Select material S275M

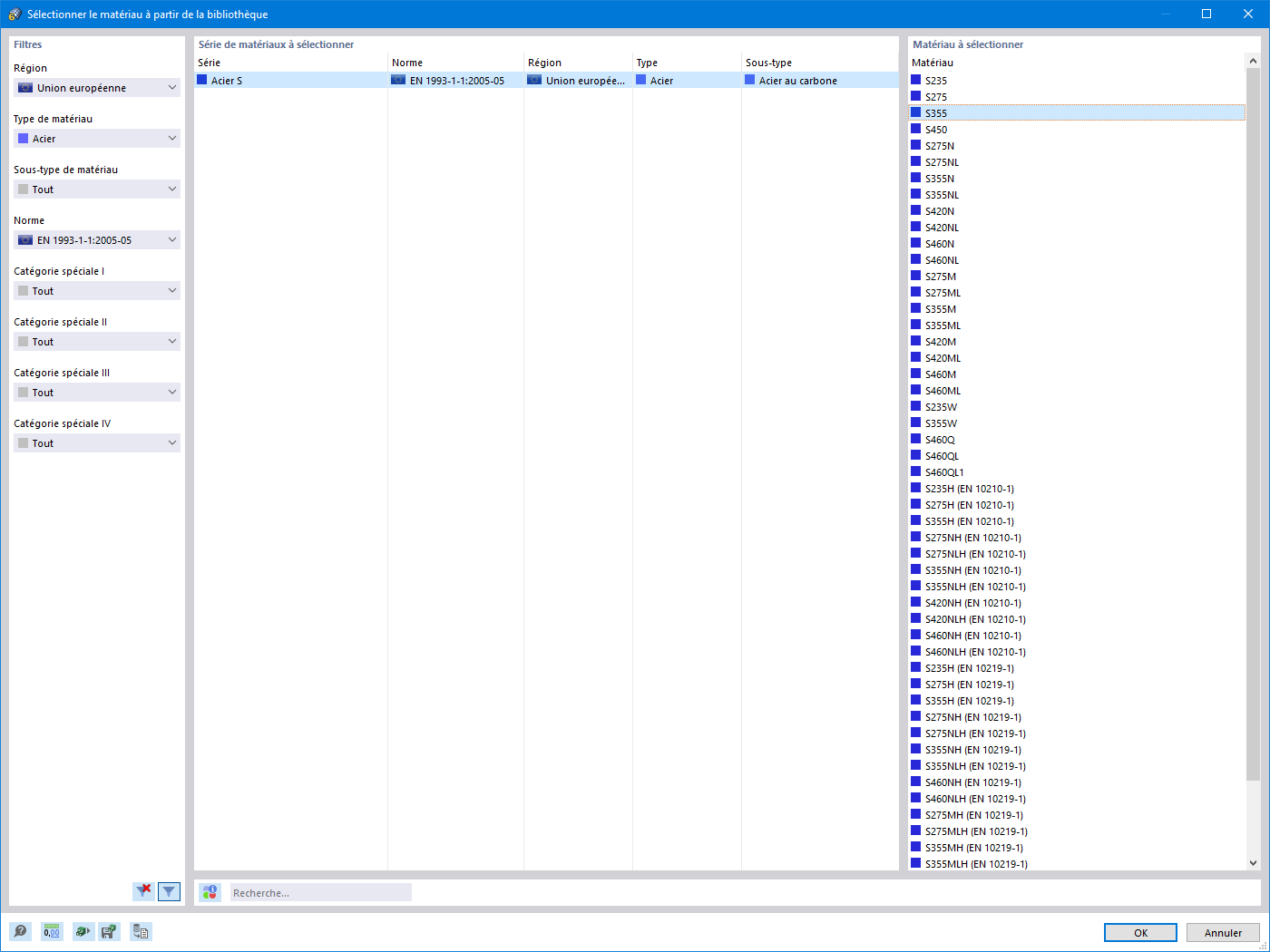coord(1077,276)
